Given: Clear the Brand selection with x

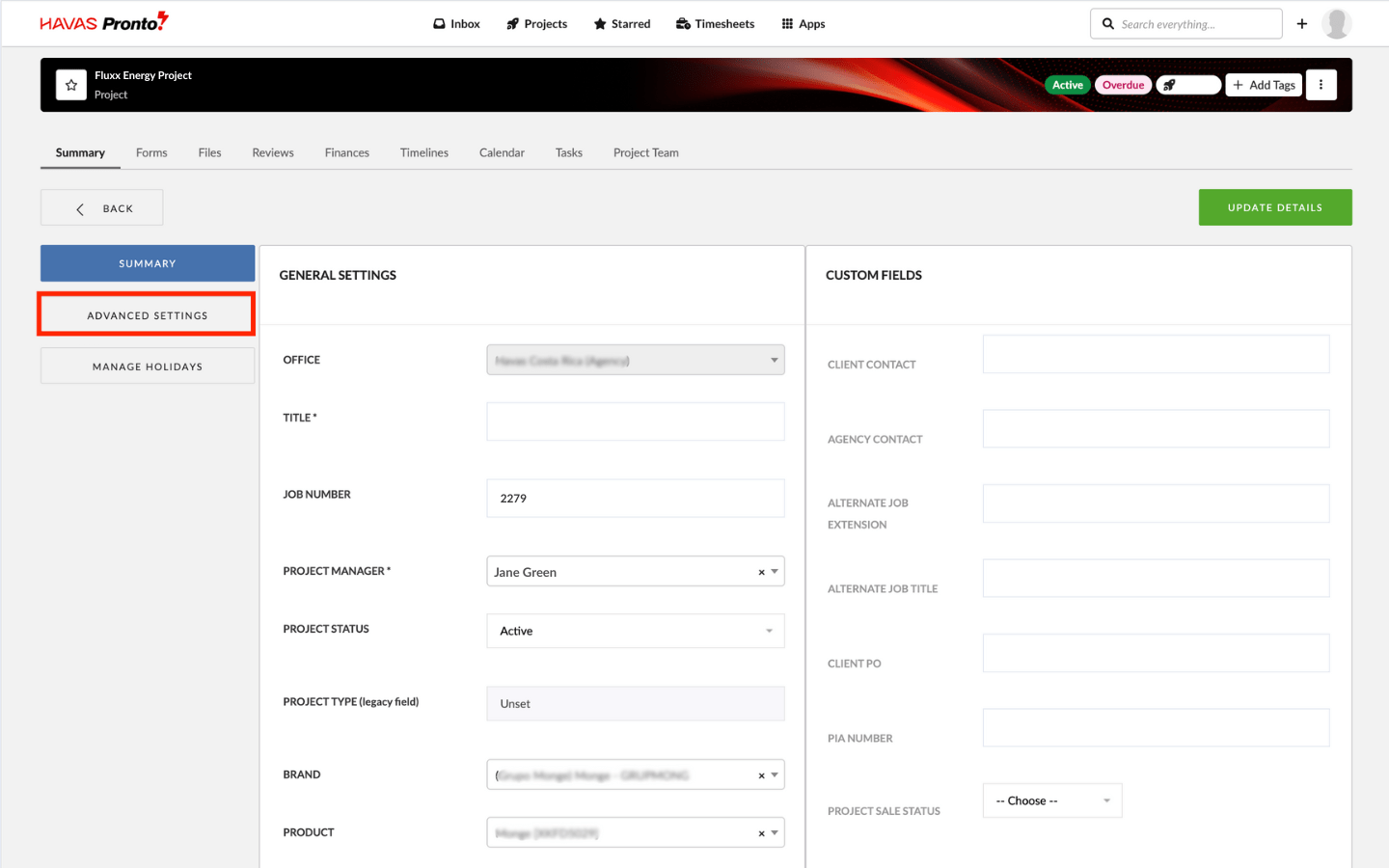Looking at the screenshot, I should click(761, 775).
